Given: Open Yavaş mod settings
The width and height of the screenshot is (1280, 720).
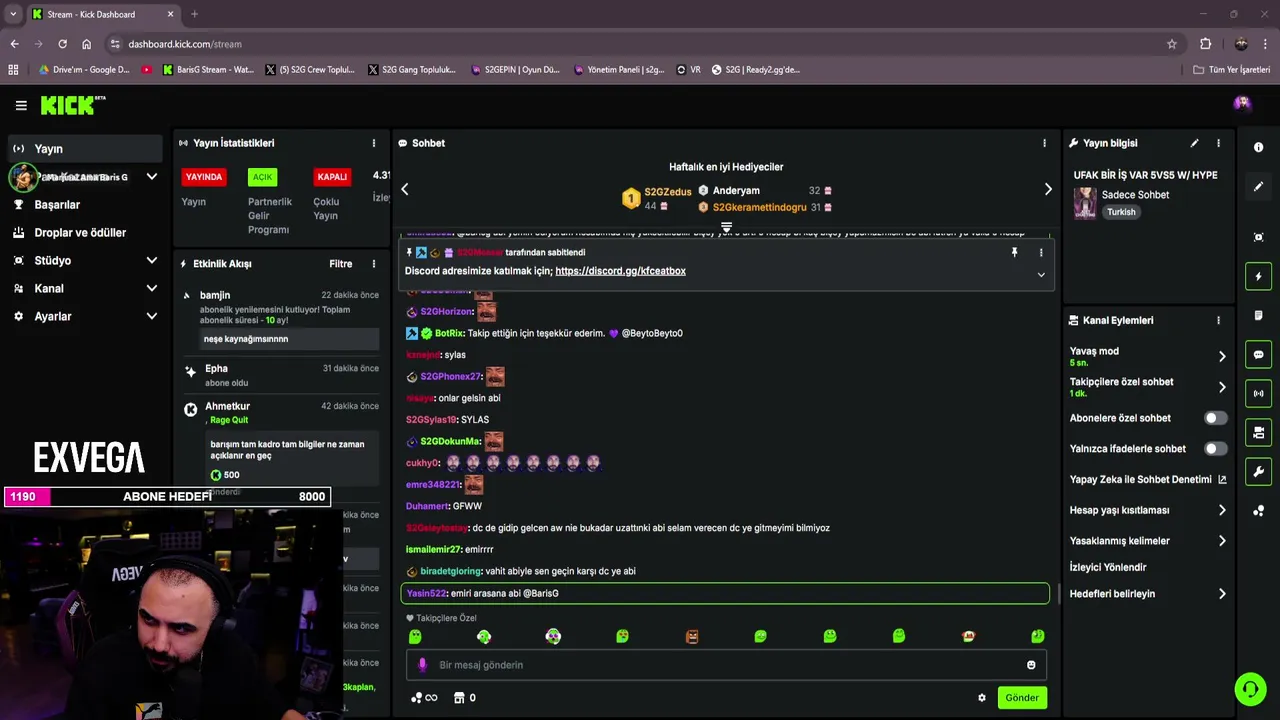Looking at the screenshot, I should click(1148, 356).
